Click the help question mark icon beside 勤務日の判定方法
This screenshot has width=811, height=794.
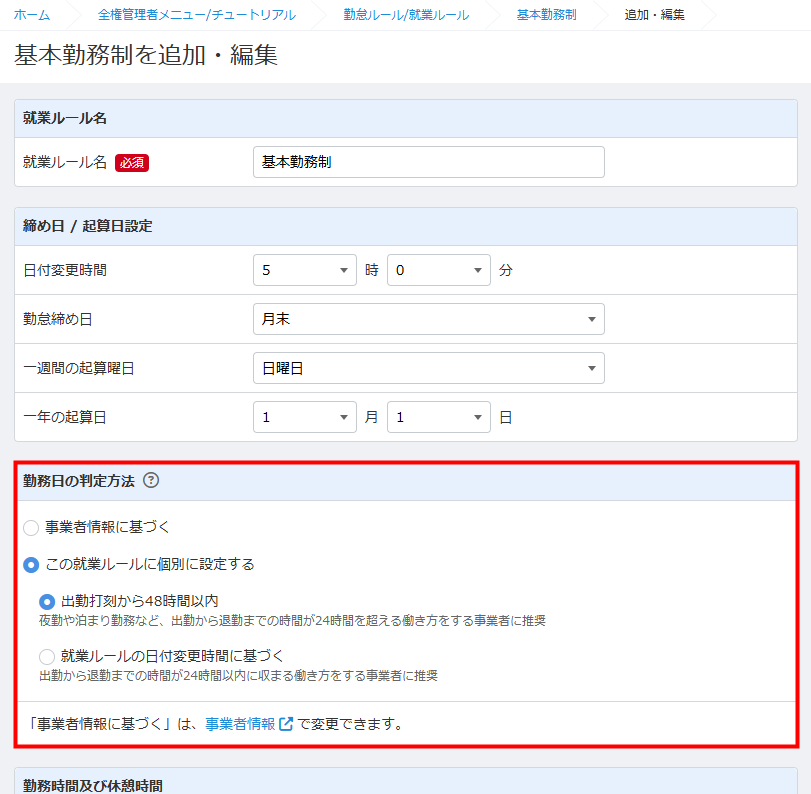pyautogui.click(x=151, y=480)
